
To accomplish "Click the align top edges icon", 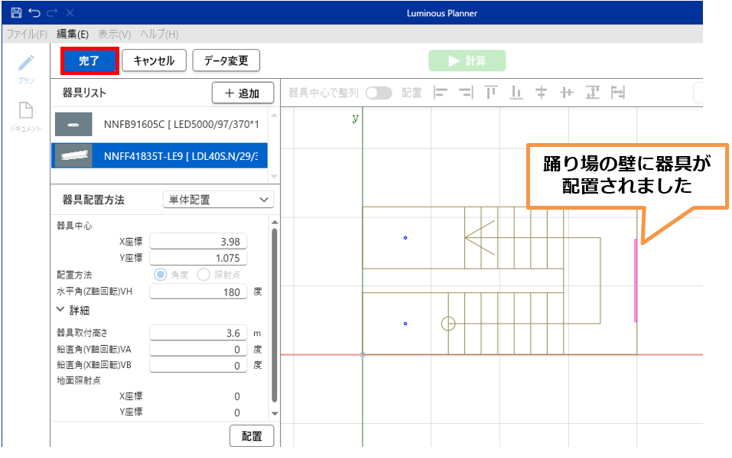I will (x=491, y=92).
